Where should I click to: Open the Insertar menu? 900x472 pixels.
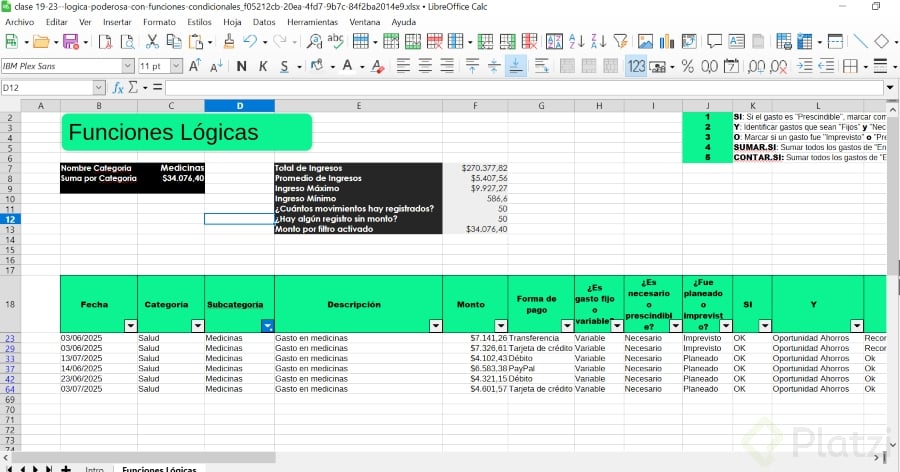pyautogui.click(x=117, y=22)
